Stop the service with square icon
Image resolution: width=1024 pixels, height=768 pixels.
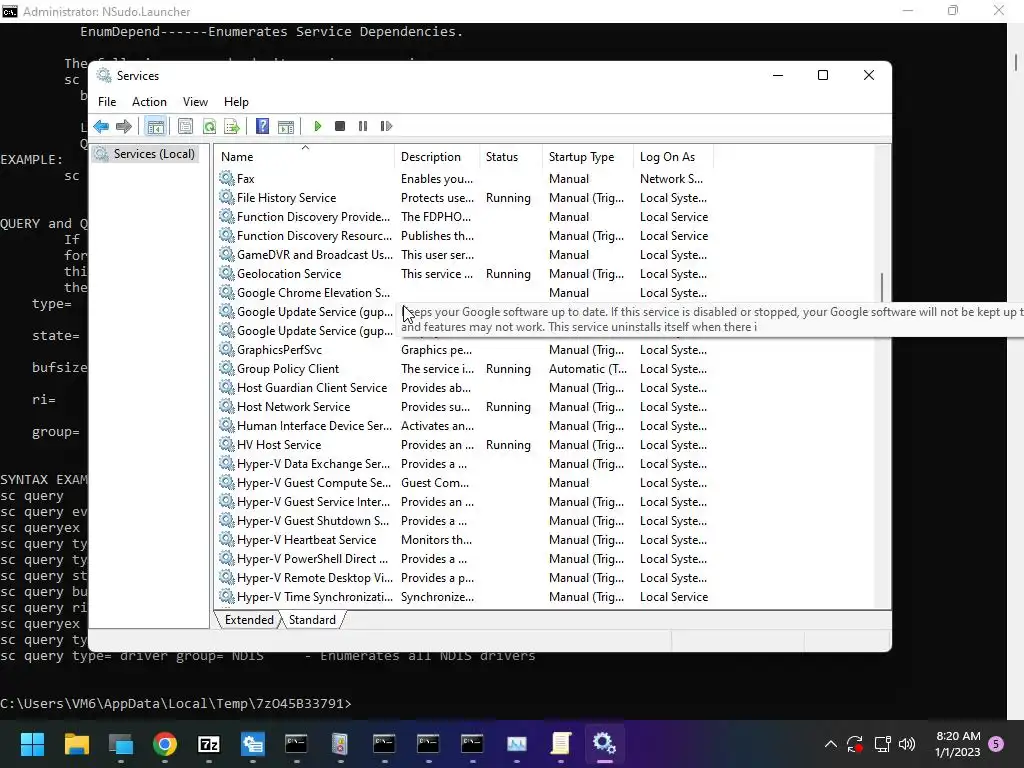coord(340,126)
